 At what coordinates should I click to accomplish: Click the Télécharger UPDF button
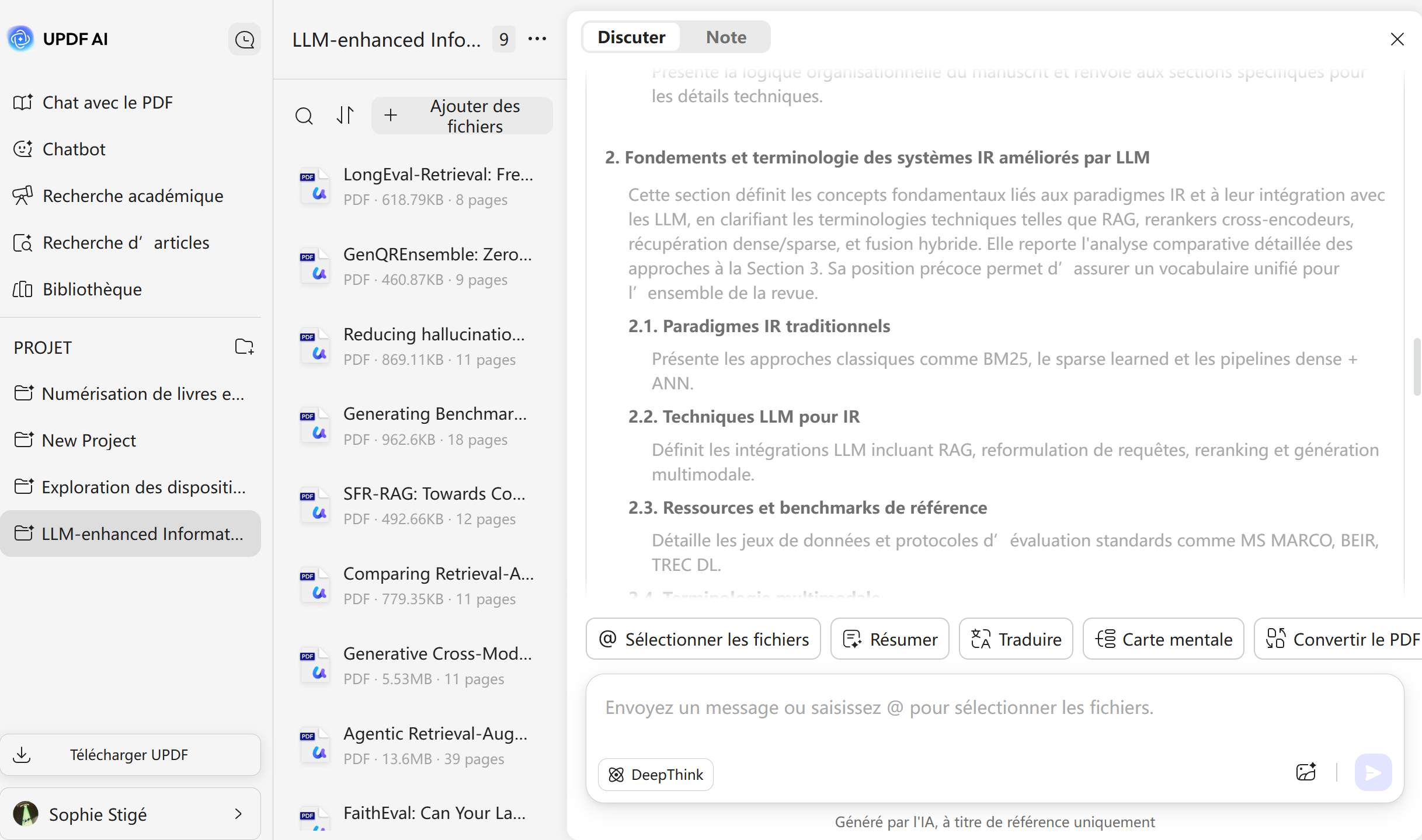[130, 755]
